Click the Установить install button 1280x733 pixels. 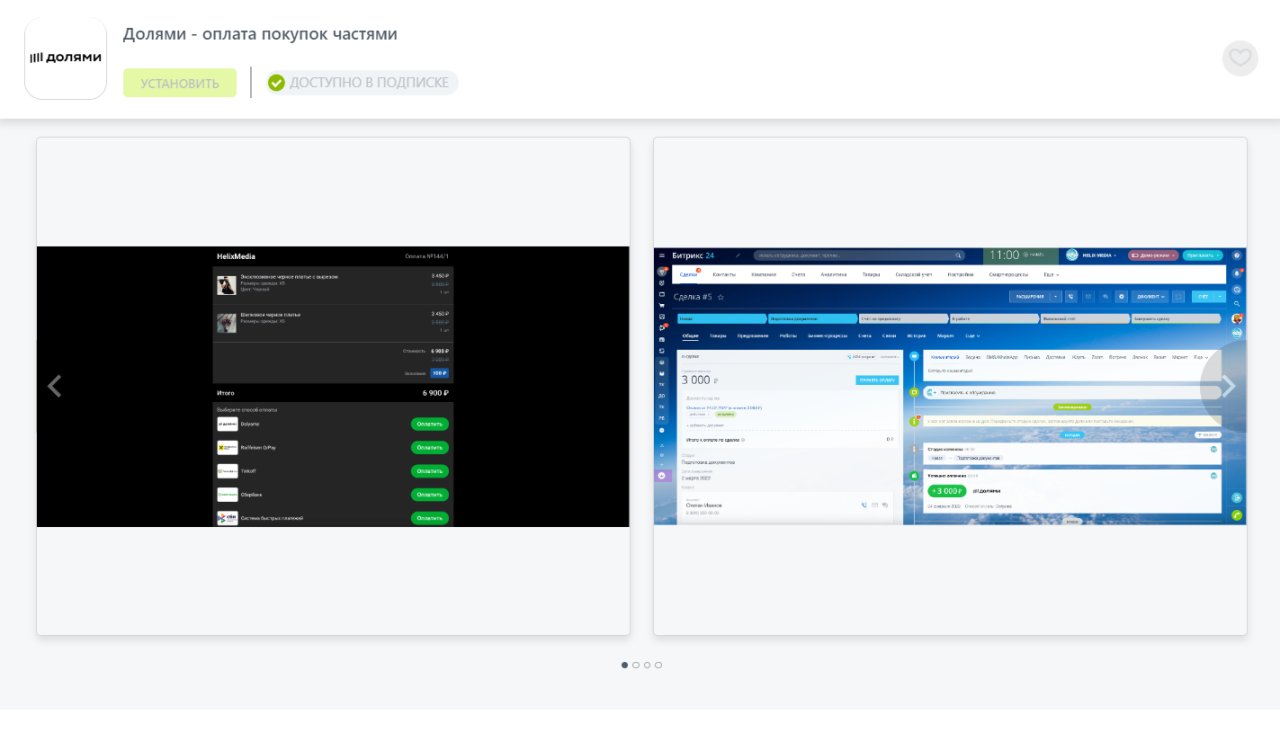click(180, 83)
